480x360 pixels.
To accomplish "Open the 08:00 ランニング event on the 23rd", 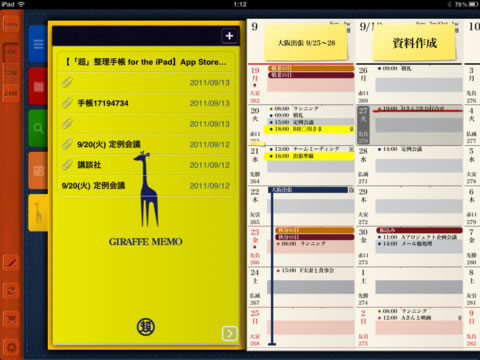I will click(301, 244).
